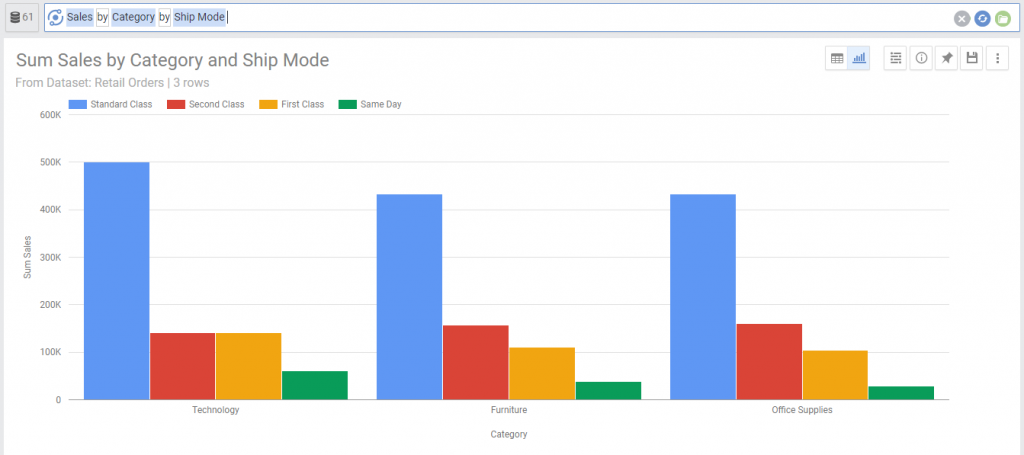Clear the search query with the X icon
This screenshot has height=455, width=1024.
961,18
